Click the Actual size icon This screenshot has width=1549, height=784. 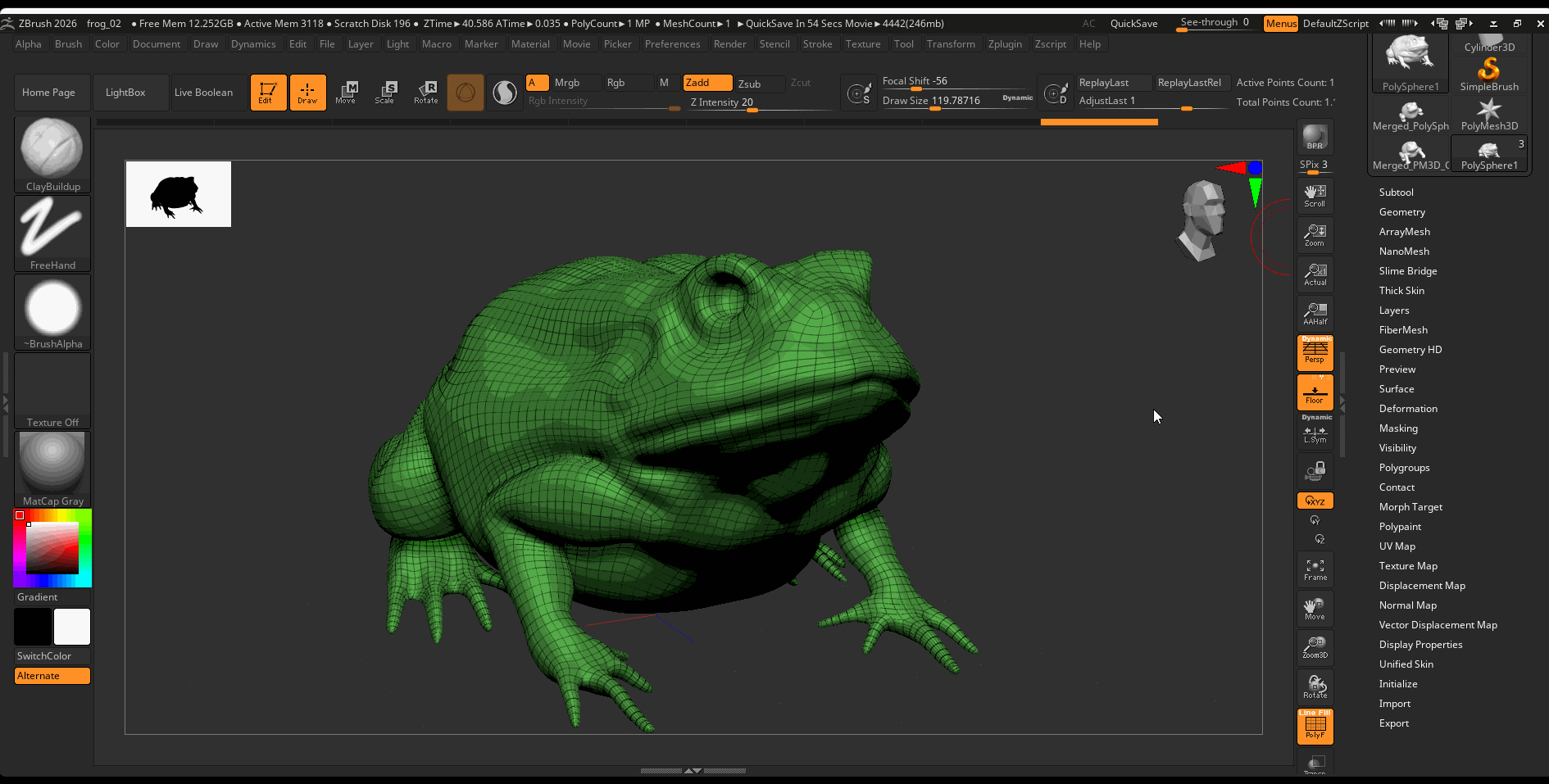pos(1315,274)
